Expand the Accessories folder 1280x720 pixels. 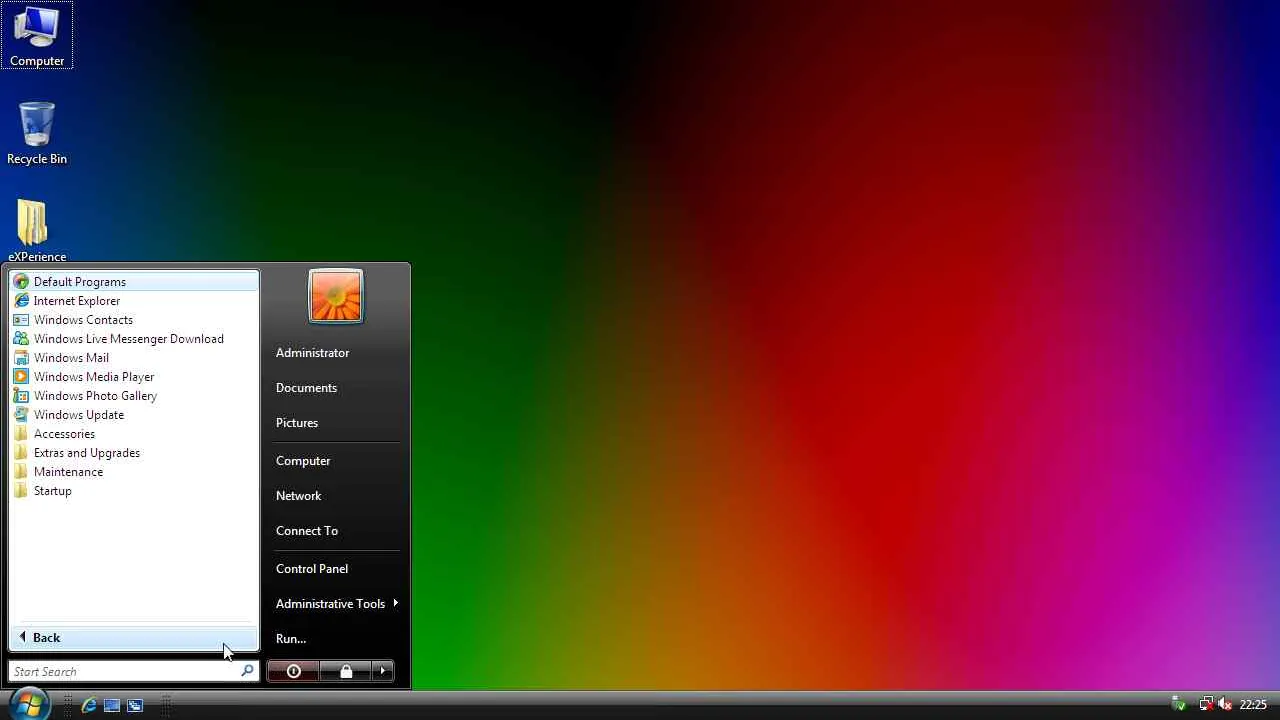[134, 434]
